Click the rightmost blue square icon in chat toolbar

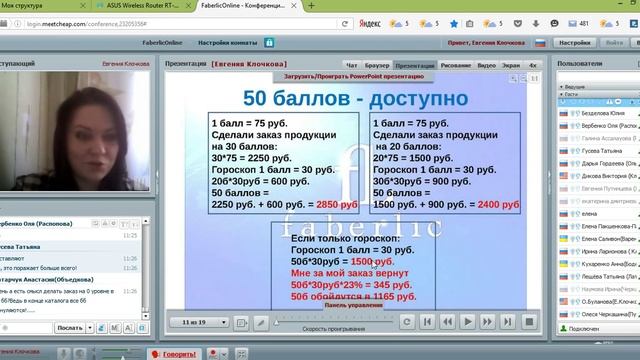click(x=142, y=328)
